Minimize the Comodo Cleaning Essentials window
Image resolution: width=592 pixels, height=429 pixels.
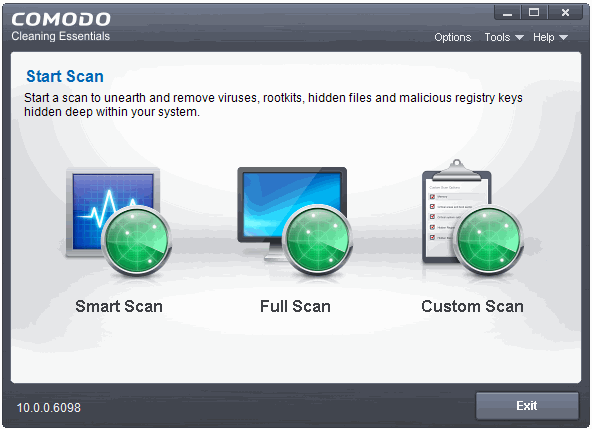point(507,13)
